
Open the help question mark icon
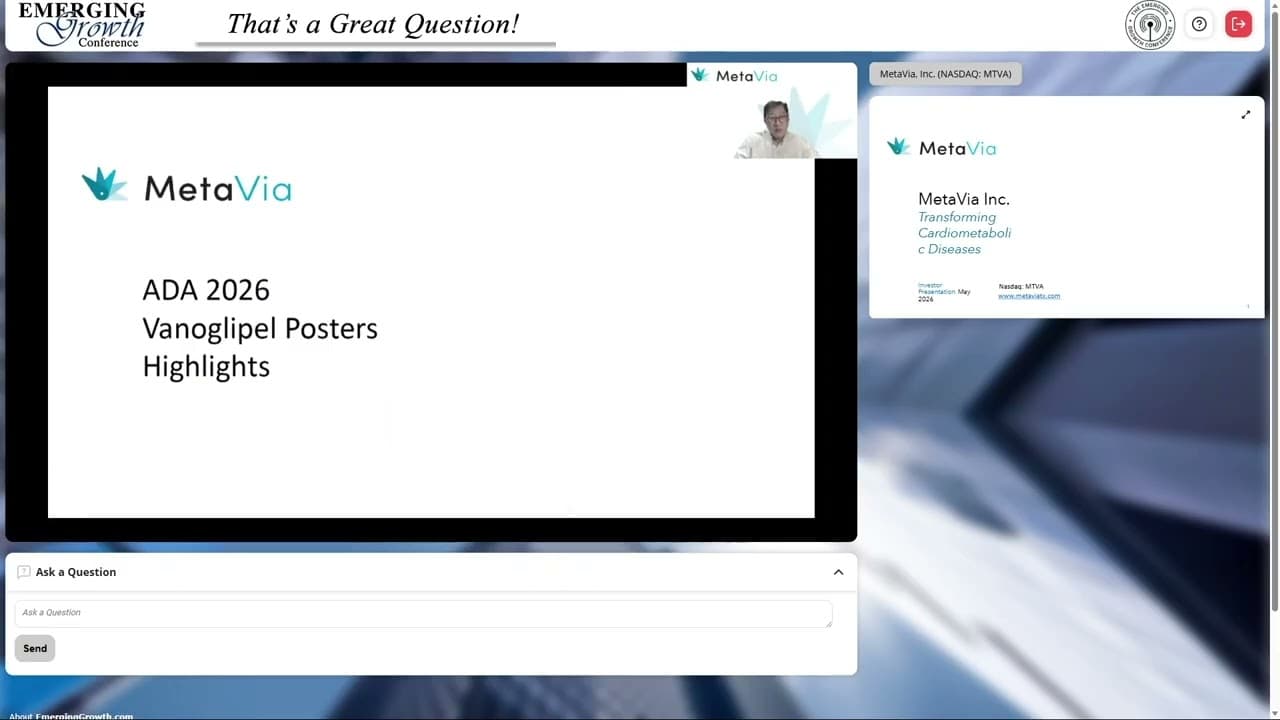tap(1199, 24)
